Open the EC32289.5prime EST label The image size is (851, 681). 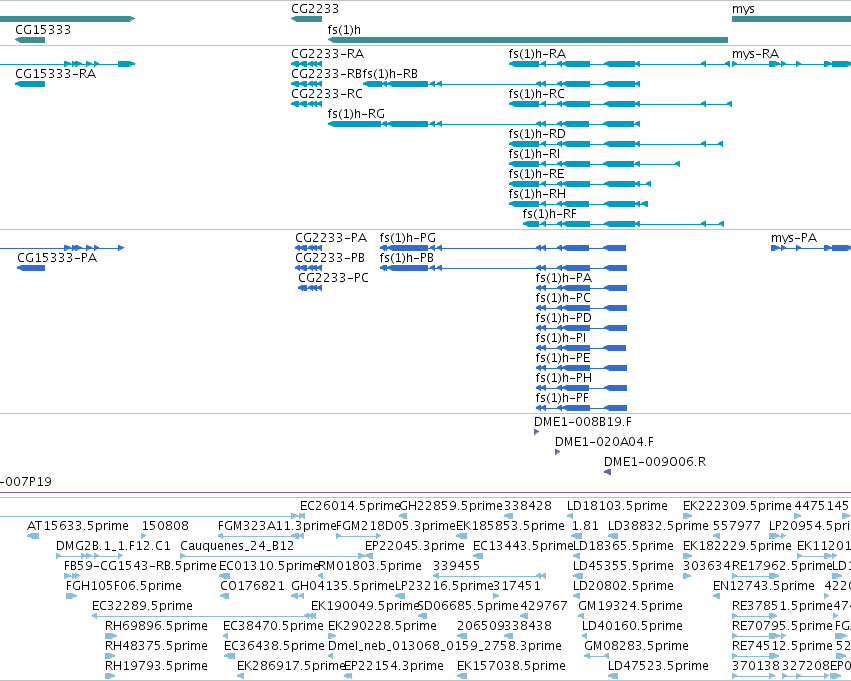[142, 606]
